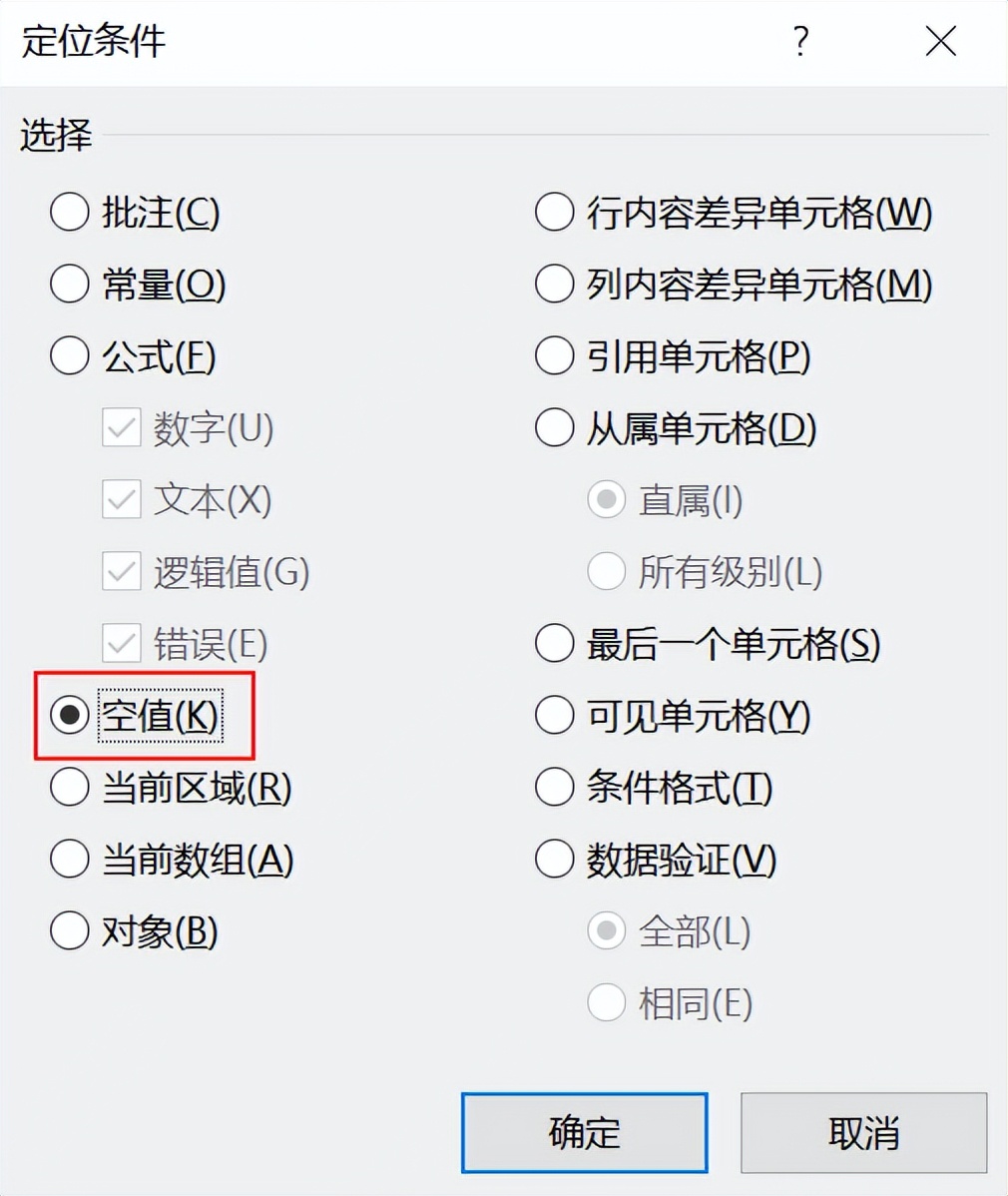Open the dialog help question mark
The image size is (1008, 1196).
click(x=799, y=40)
